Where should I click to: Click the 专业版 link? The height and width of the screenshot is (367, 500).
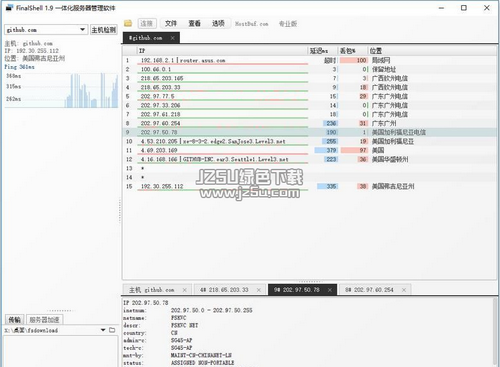coord(288,24)
